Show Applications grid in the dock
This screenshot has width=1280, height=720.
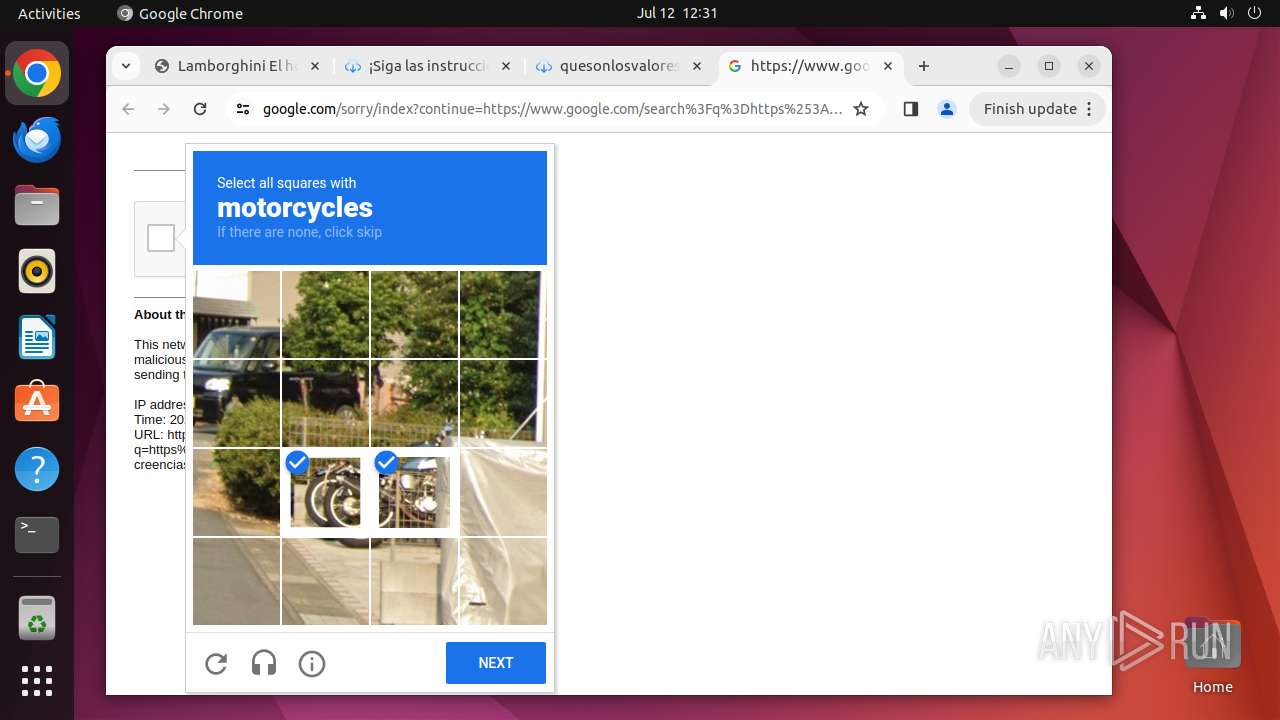[37, 681]
